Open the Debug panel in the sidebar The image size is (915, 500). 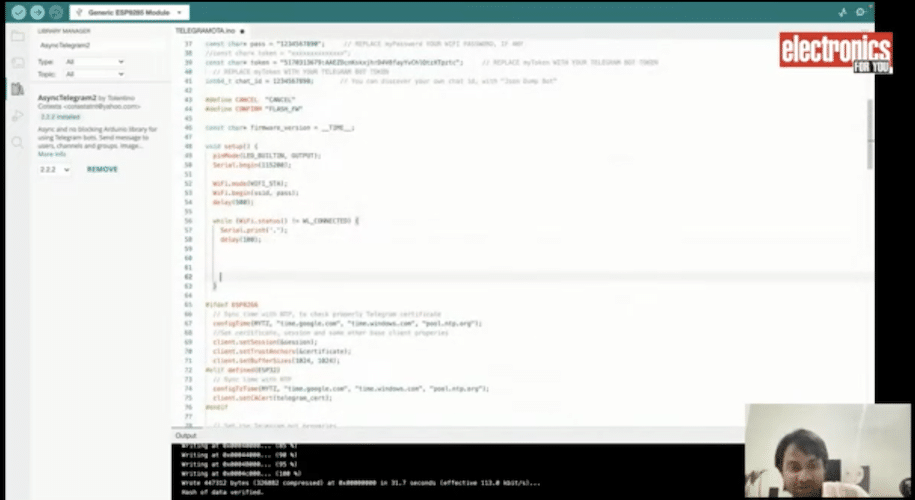point(17,116)
